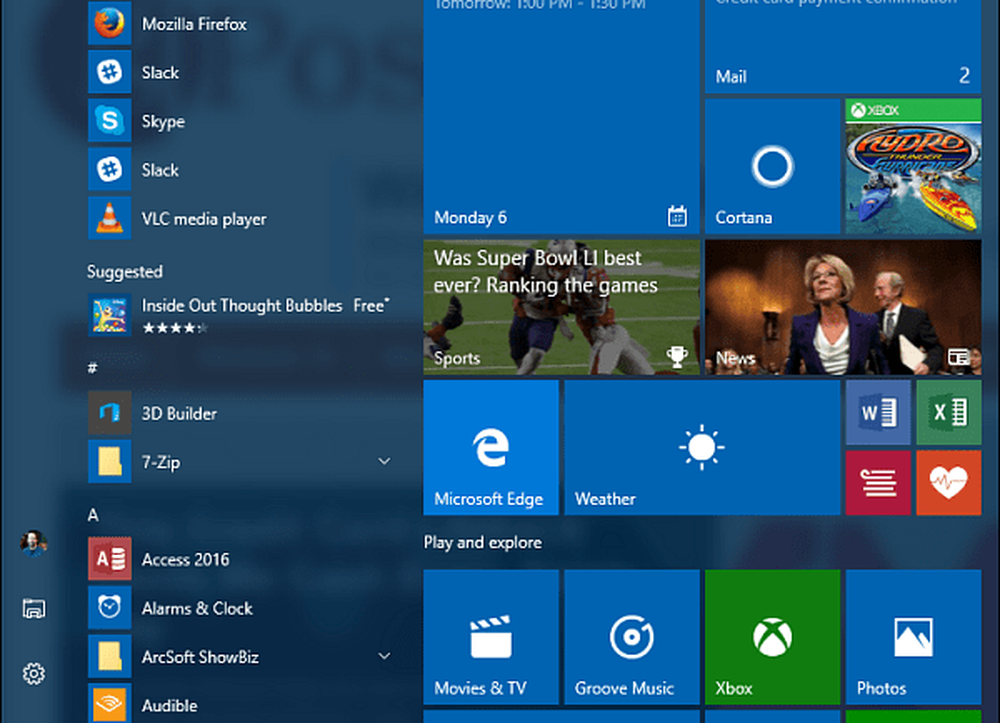Open the Word tile
1000x723 pixels.
(877, 412)
